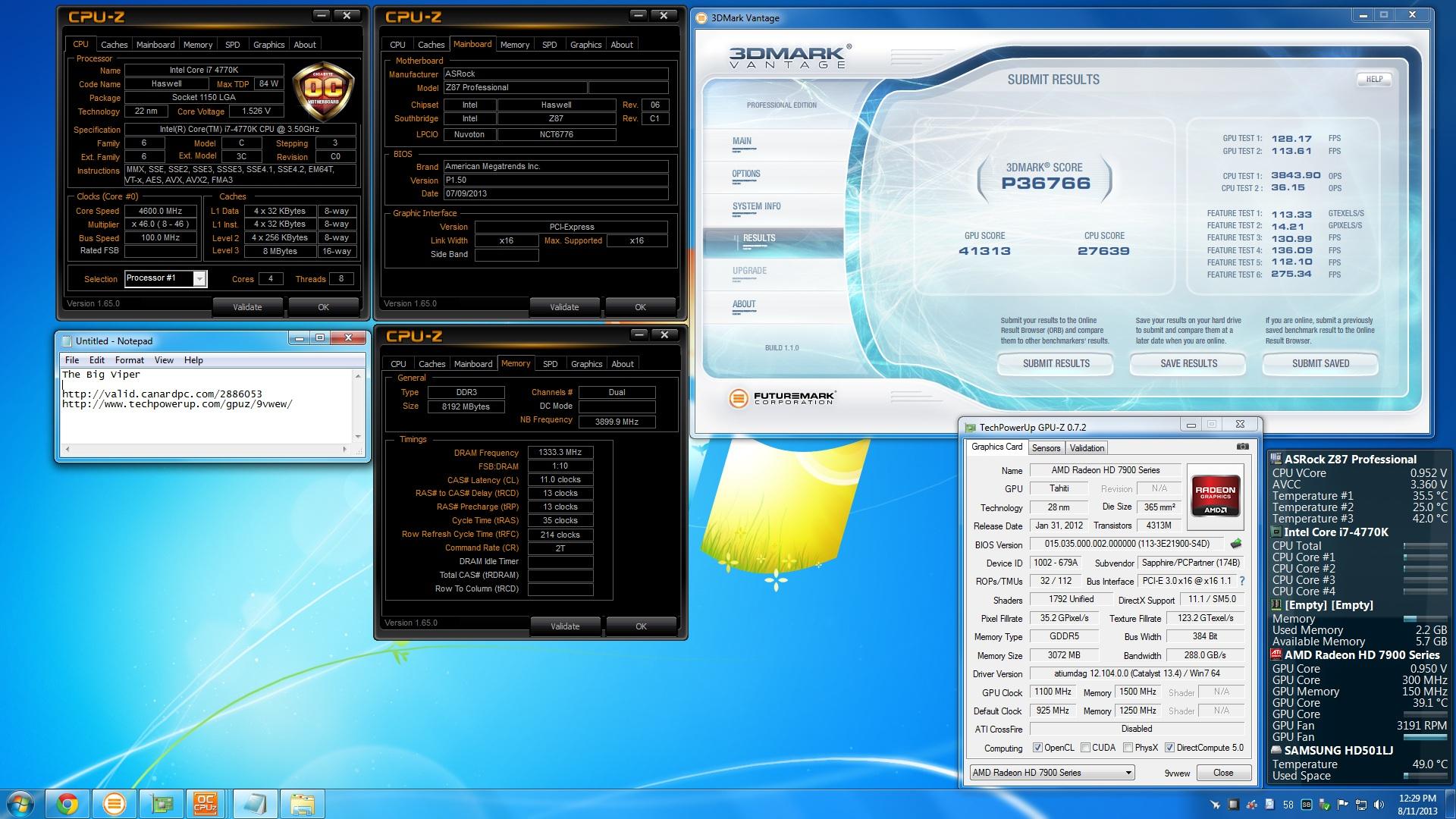Click Futuremark logo in 3DMark Vantage

(782, 398)
